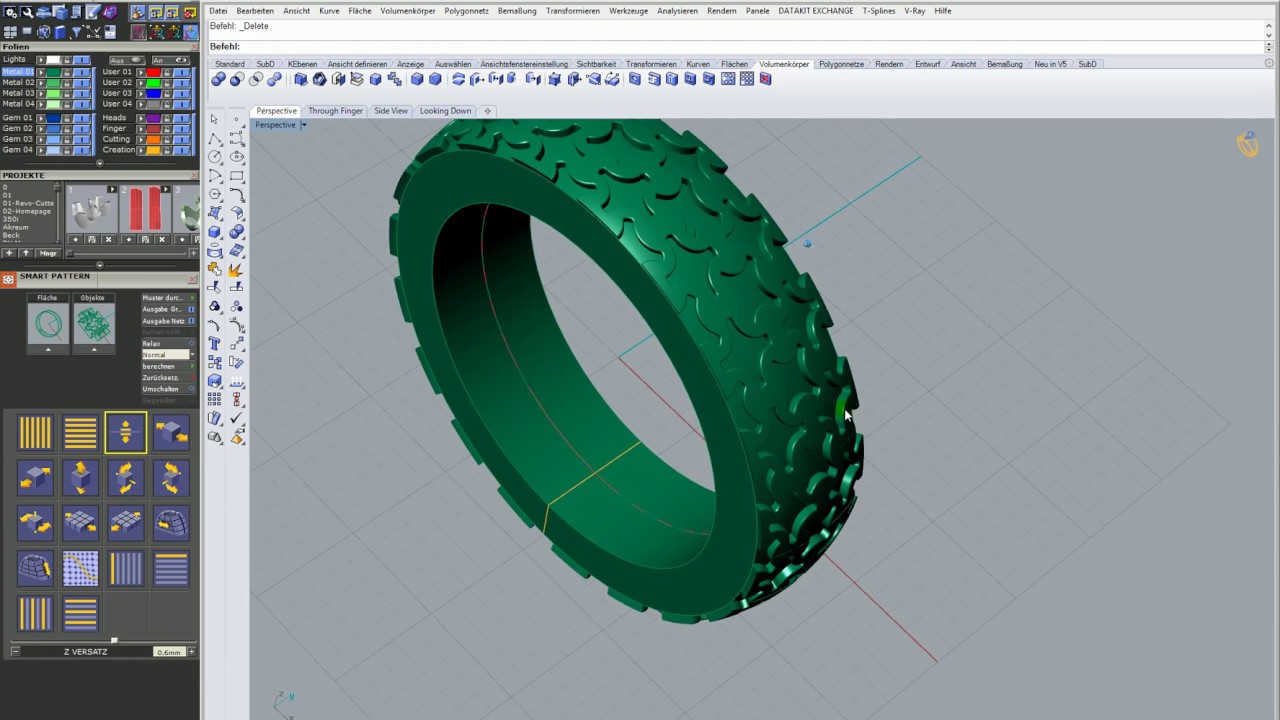Collapse the Folien panel with bottom arrow
1280x720 pixels.
(x=99, y=163)
